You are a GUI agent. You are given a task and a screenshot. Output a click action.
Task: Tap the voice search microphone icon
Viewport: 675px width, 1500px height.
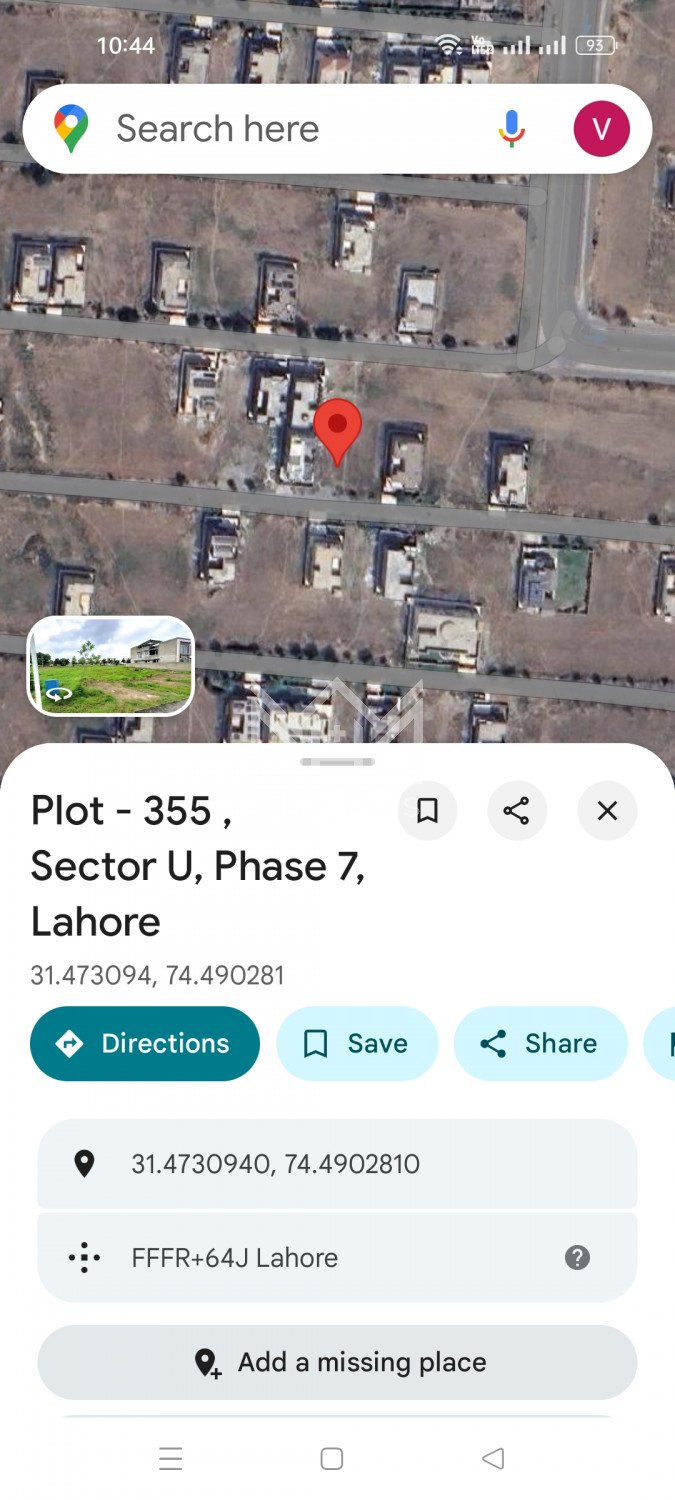(511, 129)
